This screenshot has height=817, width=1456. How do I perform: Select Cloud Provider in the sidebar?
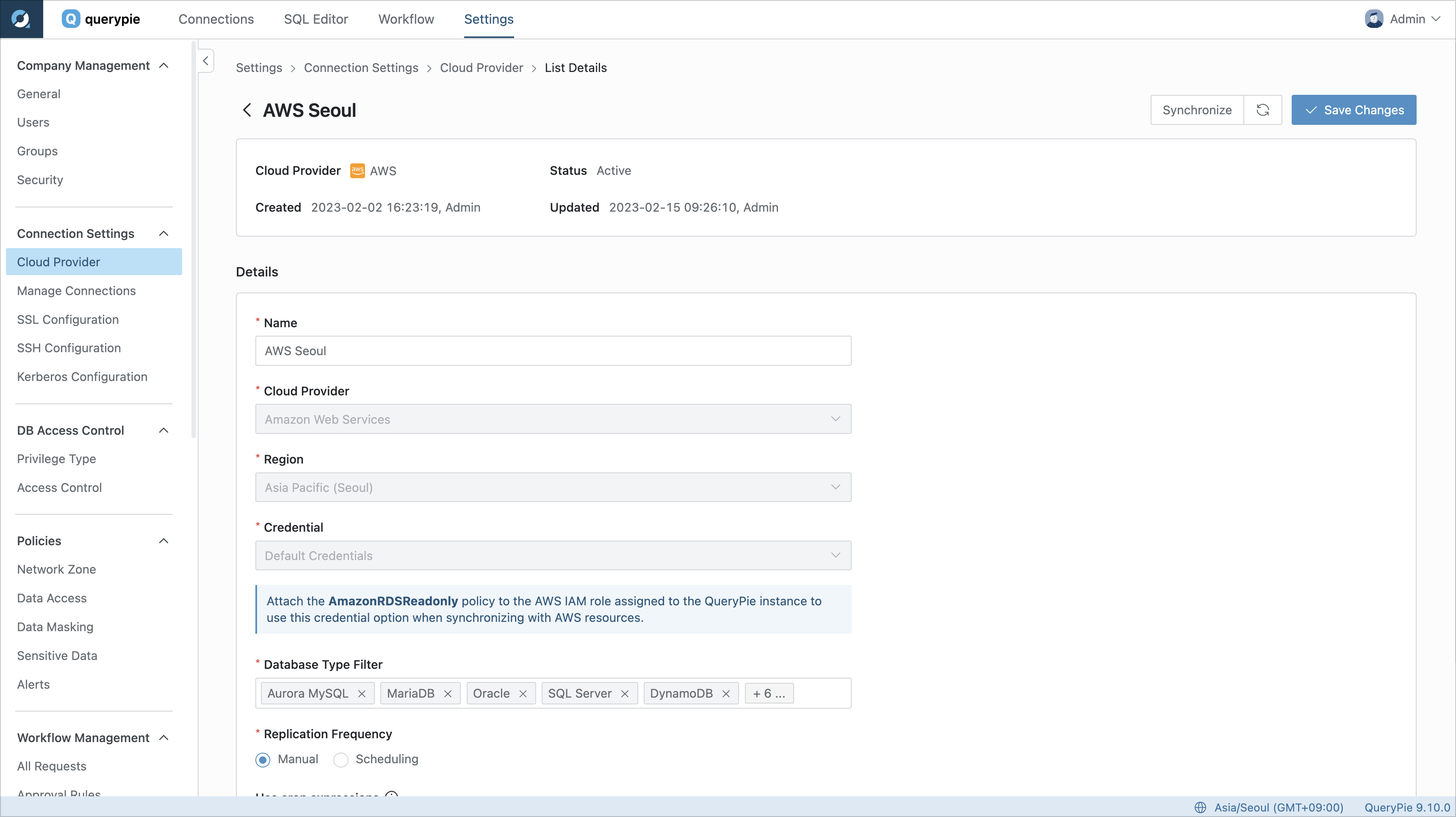[x=94, y=262]
